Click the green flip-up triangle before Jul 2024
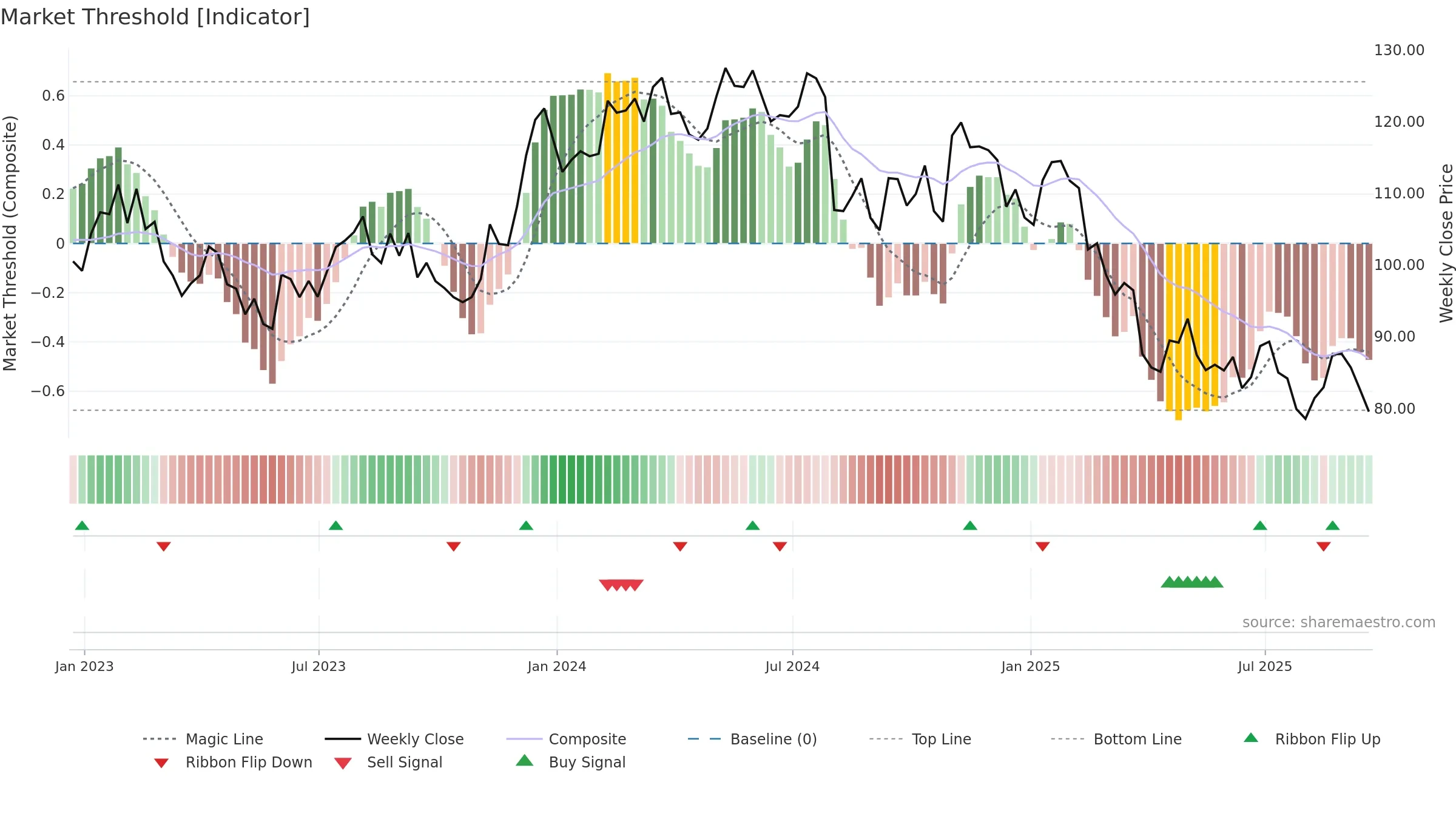 click(x=752, y=525)
